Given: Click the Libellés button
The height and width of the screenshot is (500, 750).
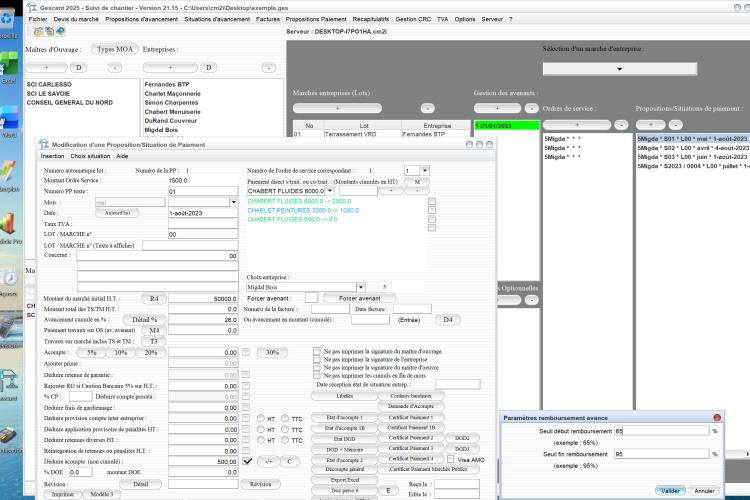Looking at the screenshot, I should (x=344, y=396).
